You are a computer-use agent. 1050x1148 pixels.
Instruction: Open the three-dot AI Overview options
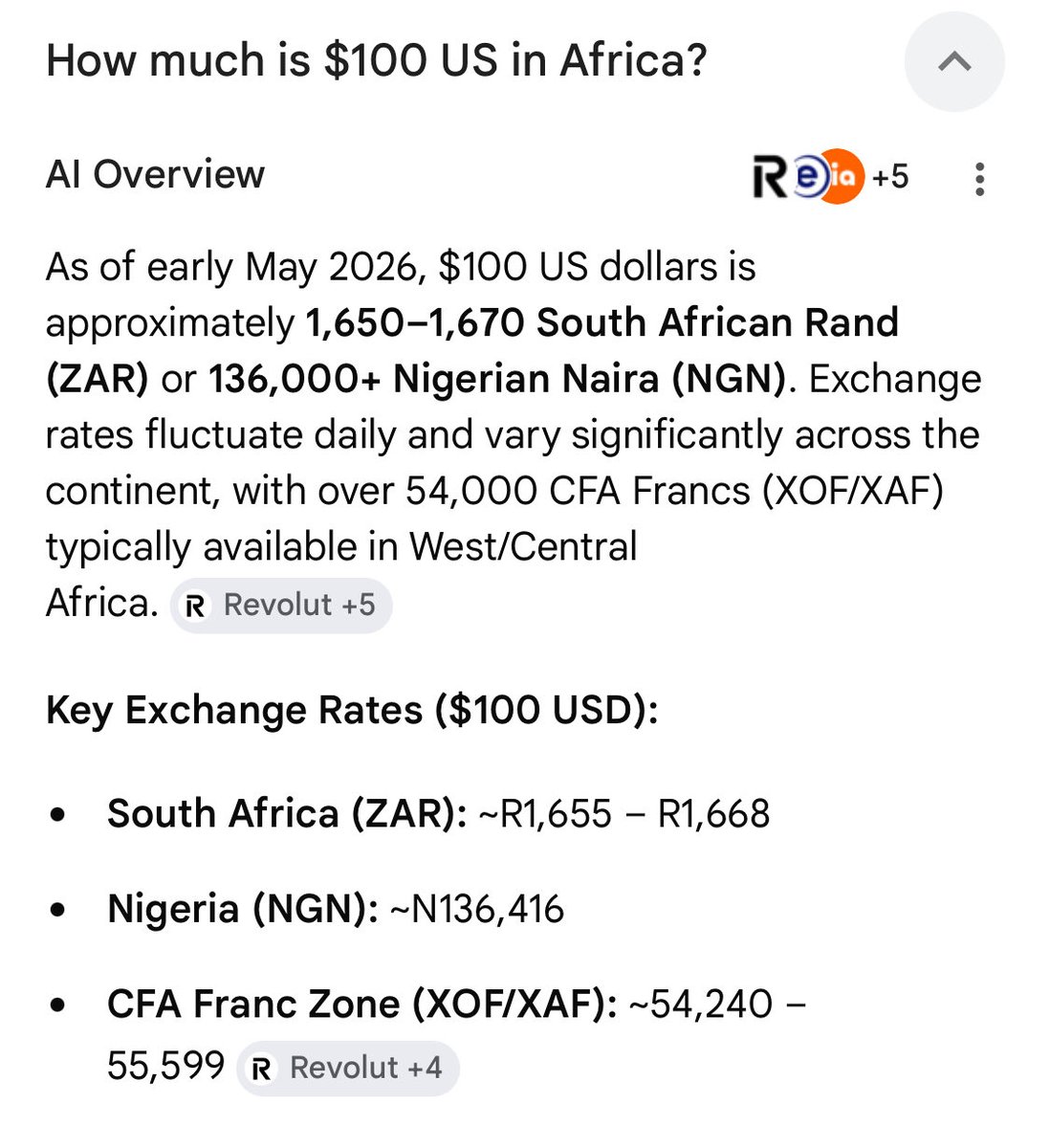click(979, 179)
